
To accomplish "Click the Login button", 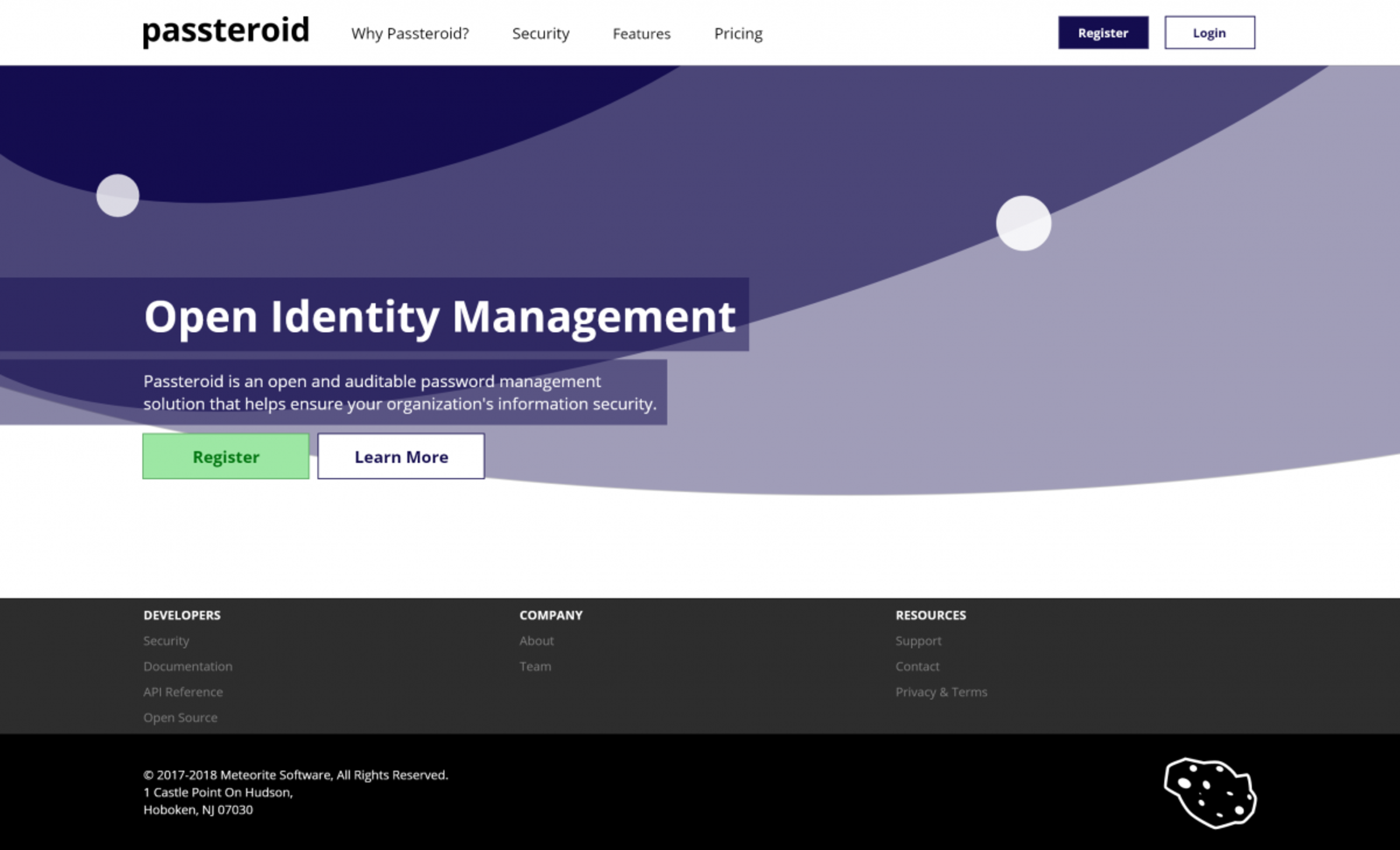I will point(1210,33).
